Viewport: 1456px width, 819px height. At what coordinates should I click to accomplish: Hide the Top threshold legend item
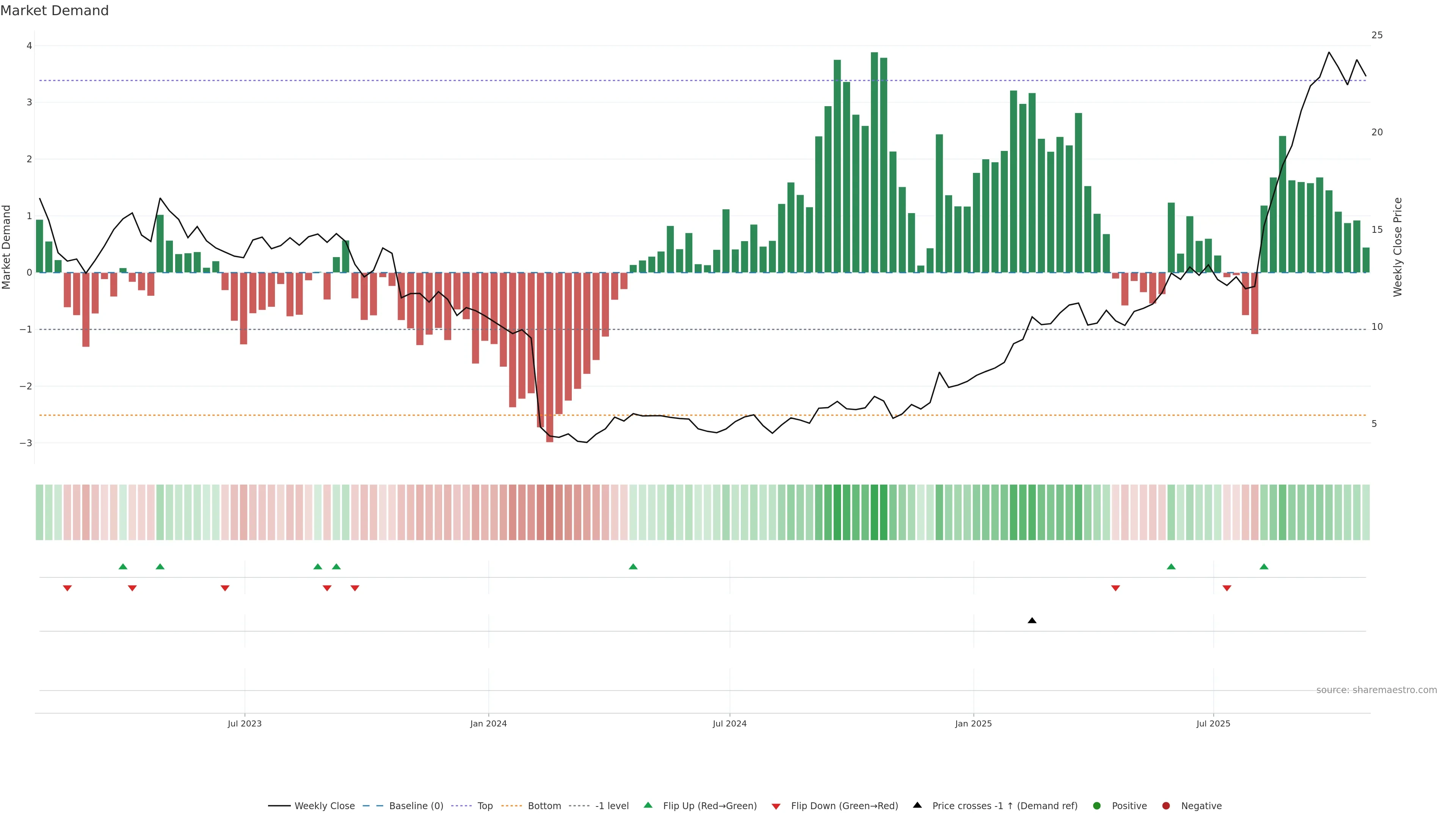point(485,806)
